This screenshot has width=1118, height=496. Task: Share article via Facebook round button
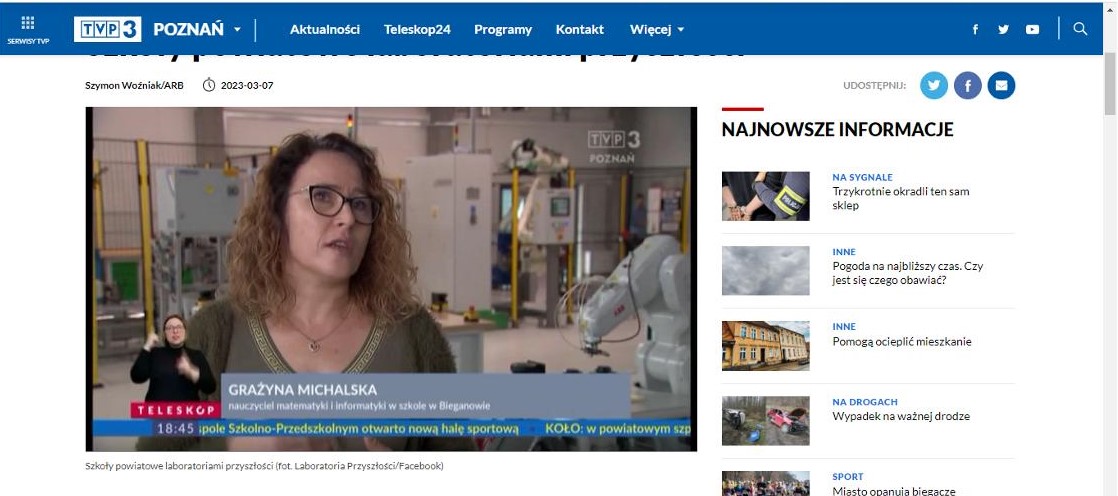click(x=968, y=86)
